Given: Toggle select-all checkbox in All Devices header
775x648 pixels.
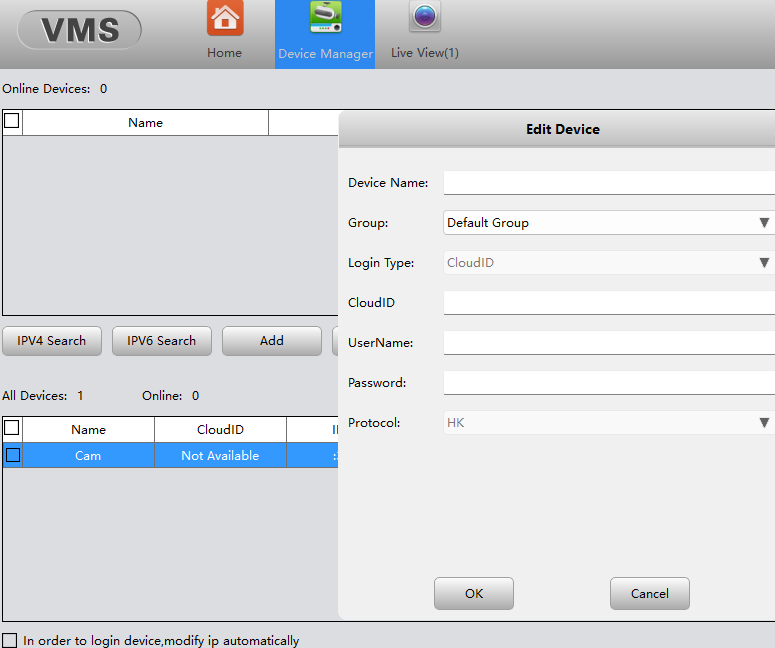Looking at the screenshot, I should (12, 429).
